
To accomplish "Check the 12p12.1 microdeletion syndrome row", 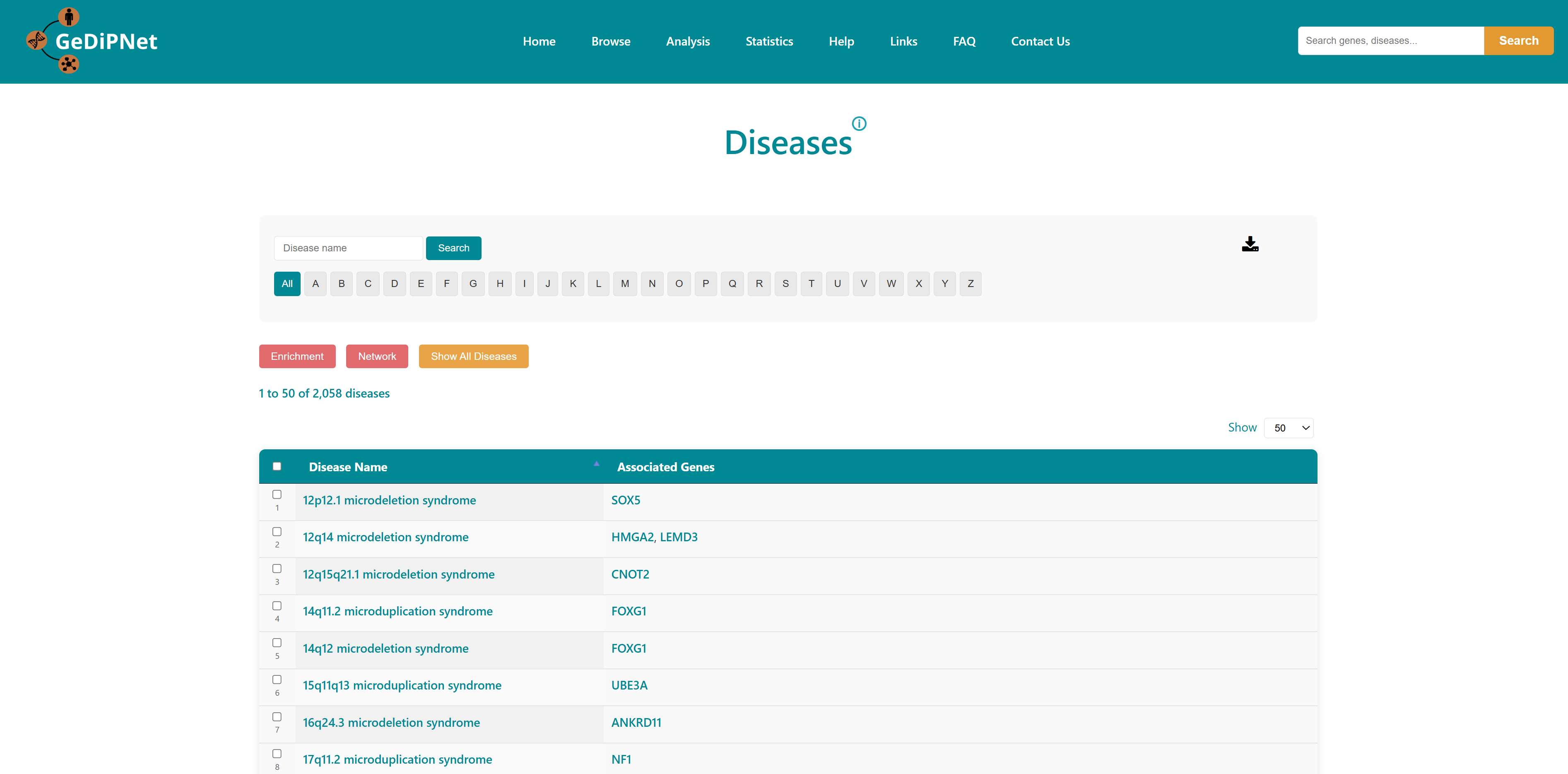I will click(x=277, y=494).
